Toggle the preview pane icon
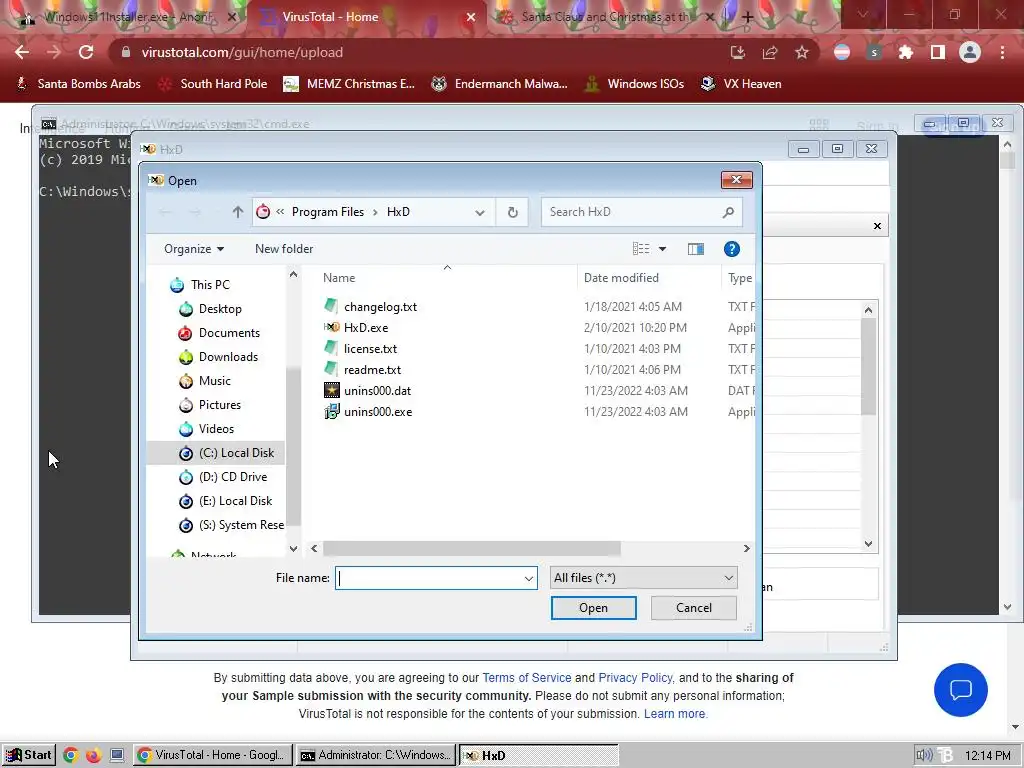Image resolution: width=1024 pixels, height=768 pixels. click(696, 249)
